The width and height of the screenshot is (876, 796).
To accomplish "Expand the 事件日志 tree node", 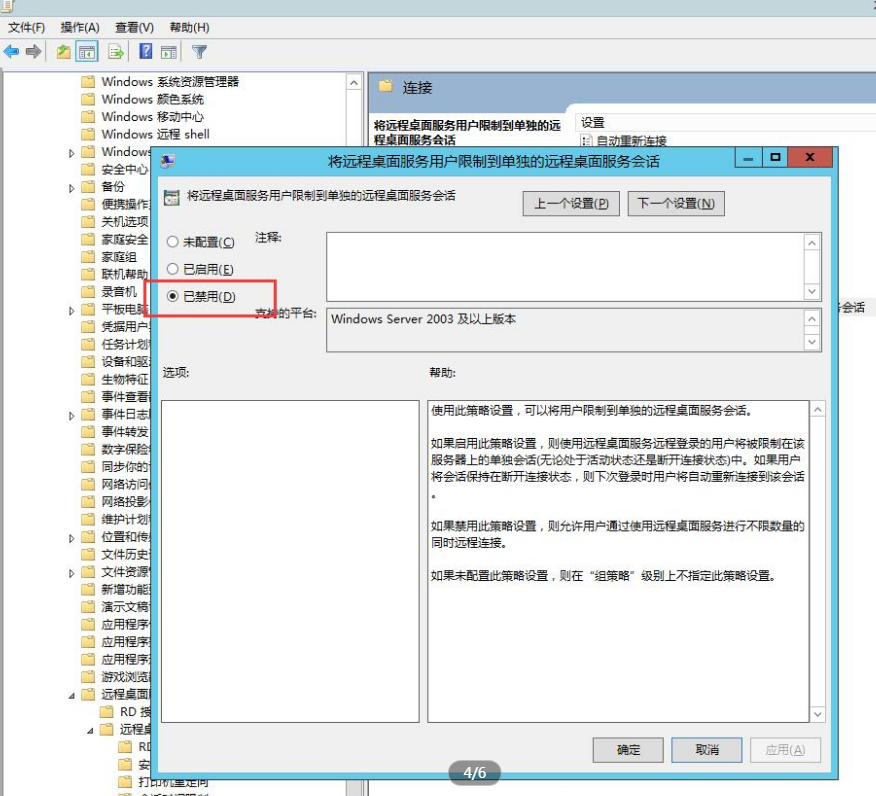I will tap(72, 415).
